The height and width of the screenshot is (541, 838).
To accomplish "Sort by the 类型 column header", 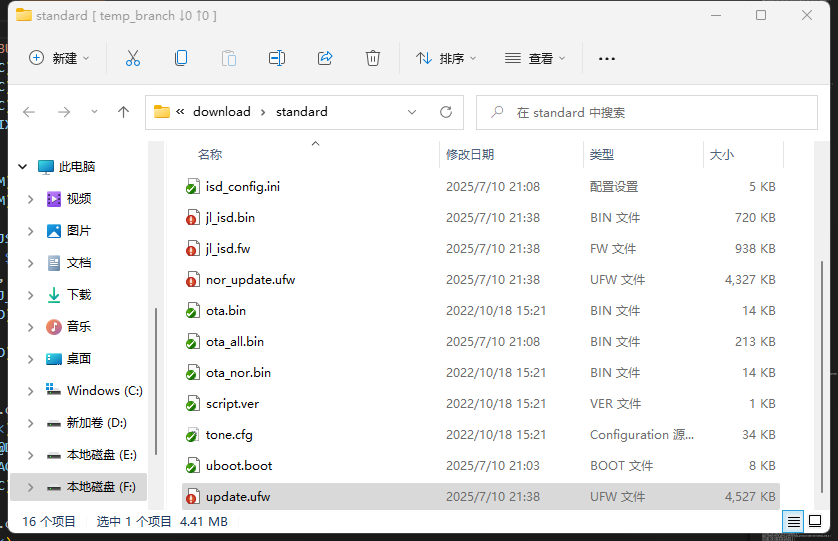I will 602,154.
